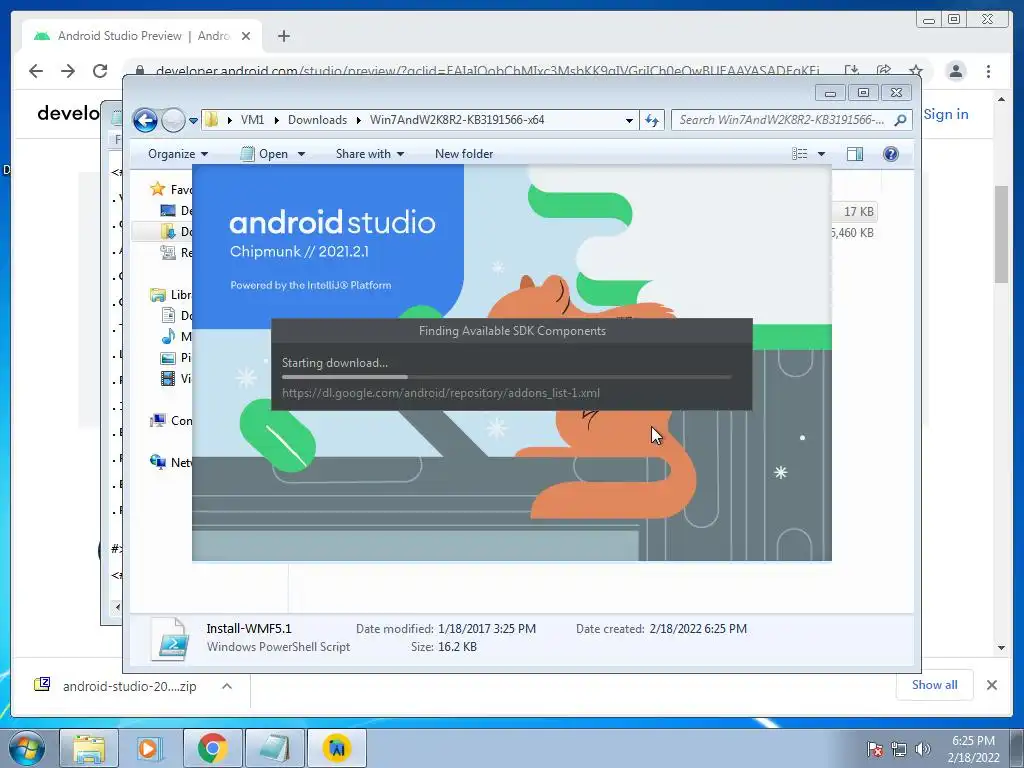Screen dimensions: 1024x768
Task: Click Show all downloads
Action: coord(935,684)
